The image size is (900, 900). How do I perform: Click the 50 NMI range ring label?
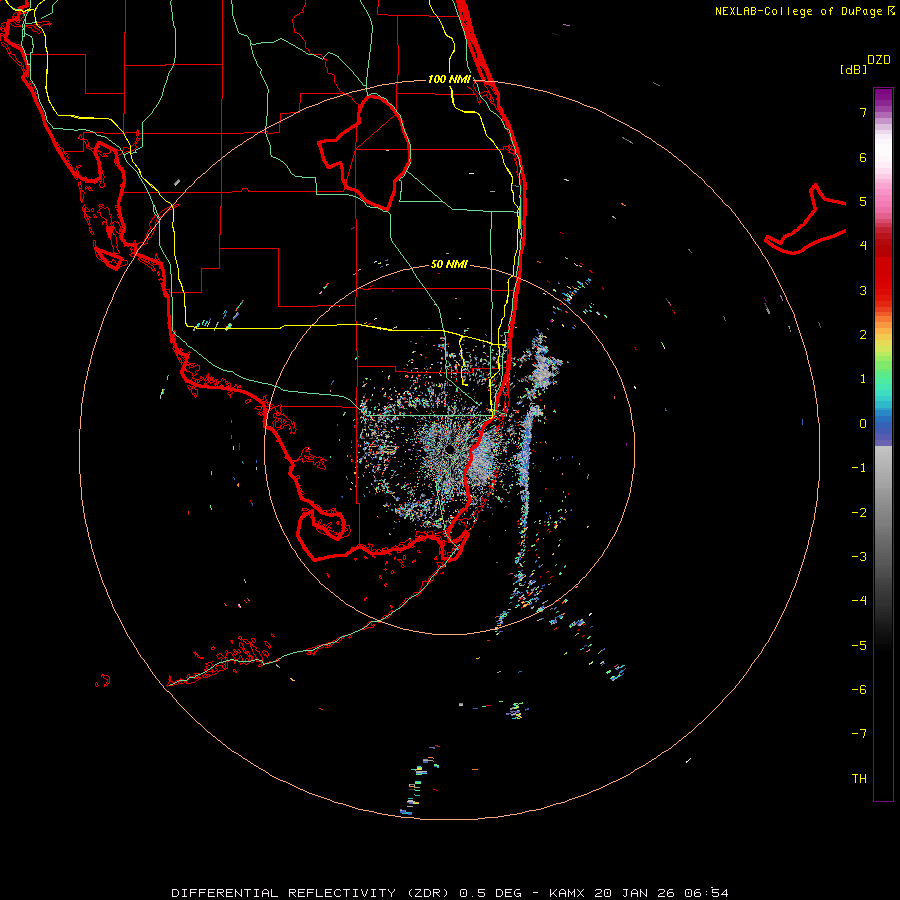[x=449, y=264]
